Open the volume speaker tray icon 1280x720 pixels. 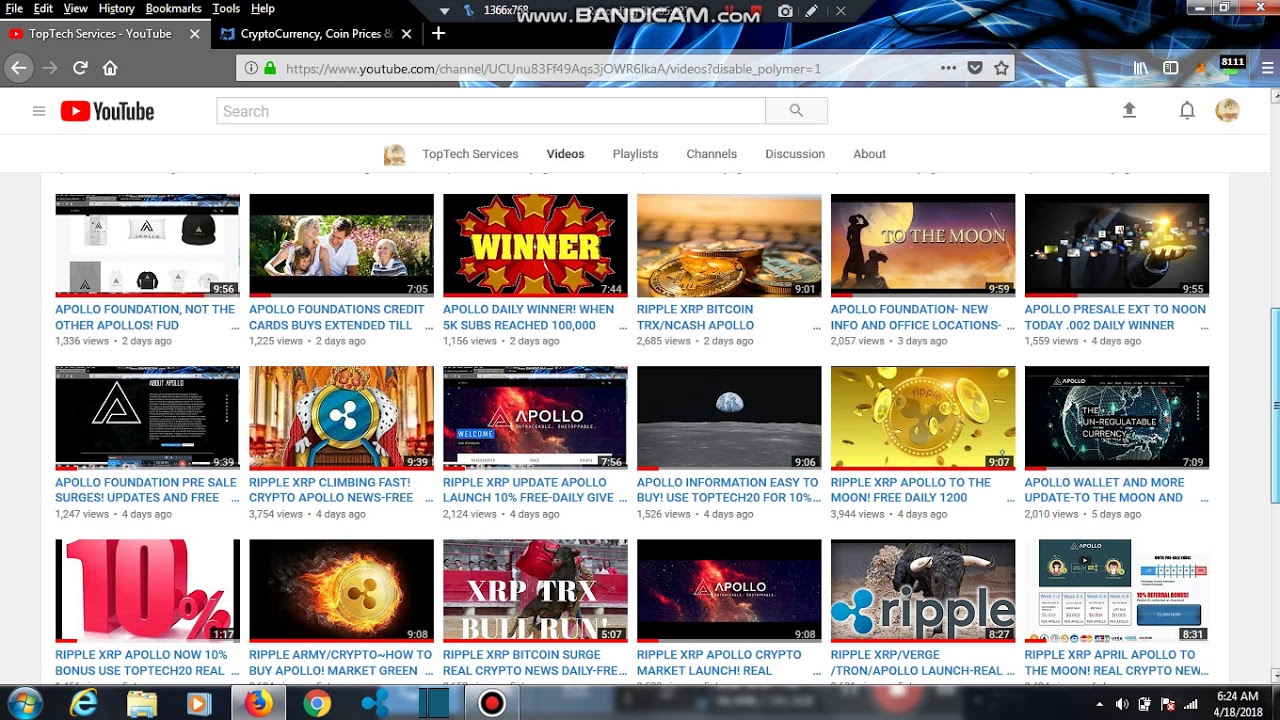(1122, 704)
